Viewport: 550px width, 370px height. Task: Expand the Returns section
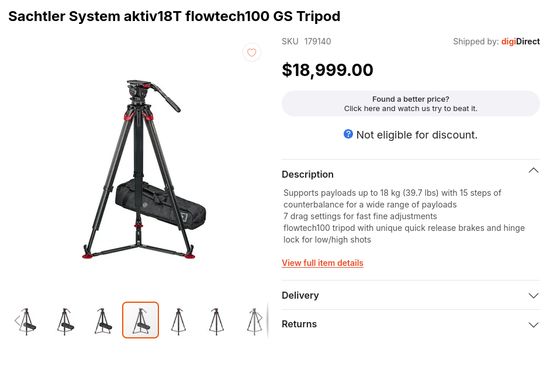[410, 324]
